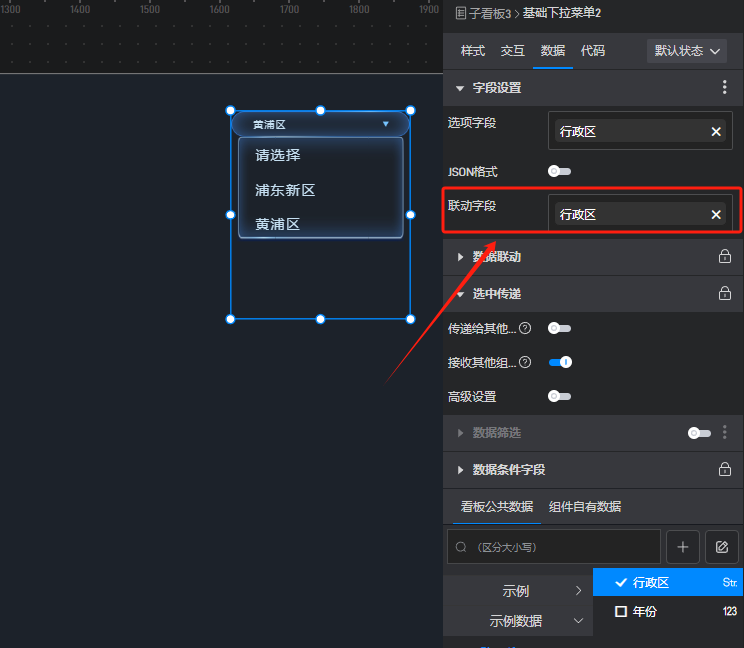744x648 pixels.
Task: Click the help icon next to 接收其他组
Action: coord(525,362)
